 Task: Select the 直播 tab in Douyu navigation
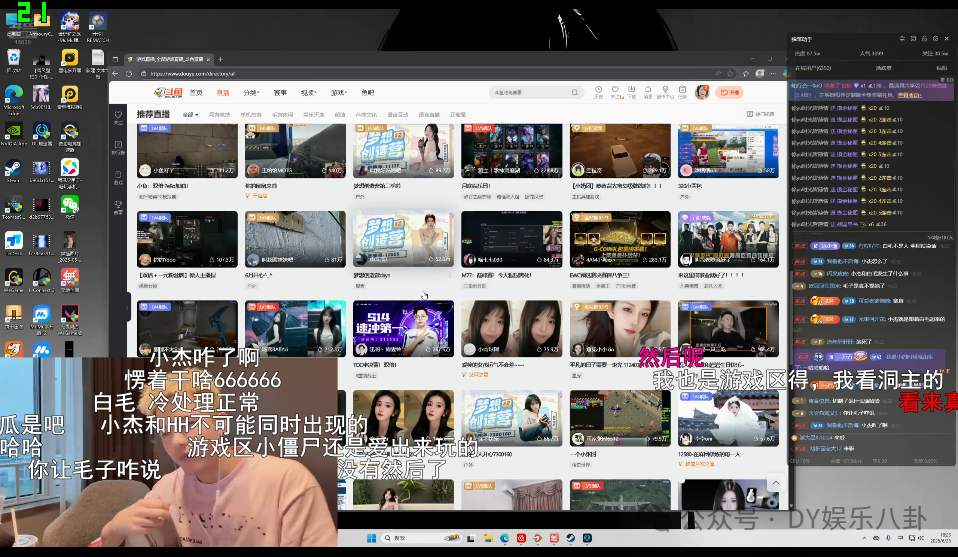pyautogui.click(x=223, y=93)
